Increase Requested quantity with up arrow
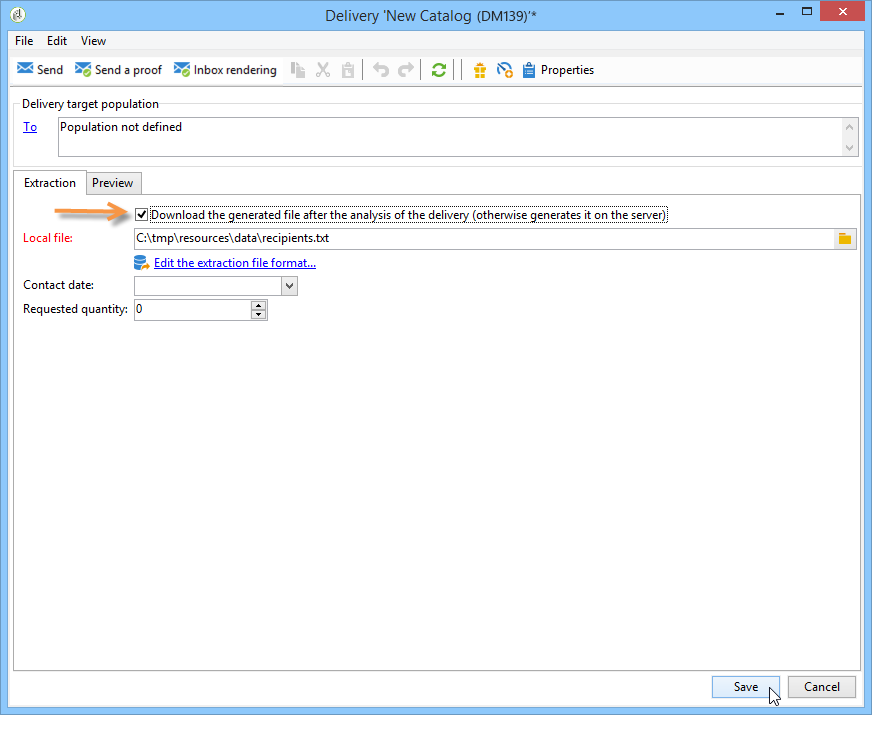 pyautogui.click(x=258, y=305)
